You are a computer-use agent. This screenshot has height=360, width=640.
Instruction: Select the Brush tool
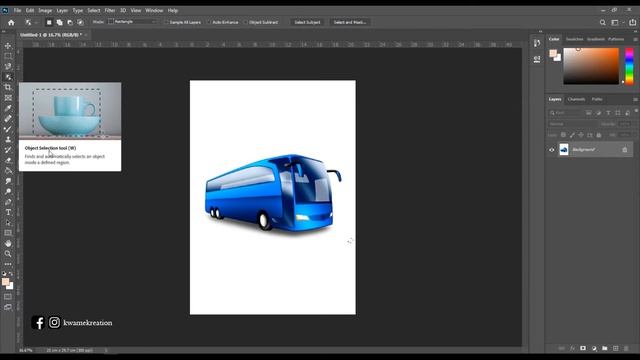click(8, 129)
